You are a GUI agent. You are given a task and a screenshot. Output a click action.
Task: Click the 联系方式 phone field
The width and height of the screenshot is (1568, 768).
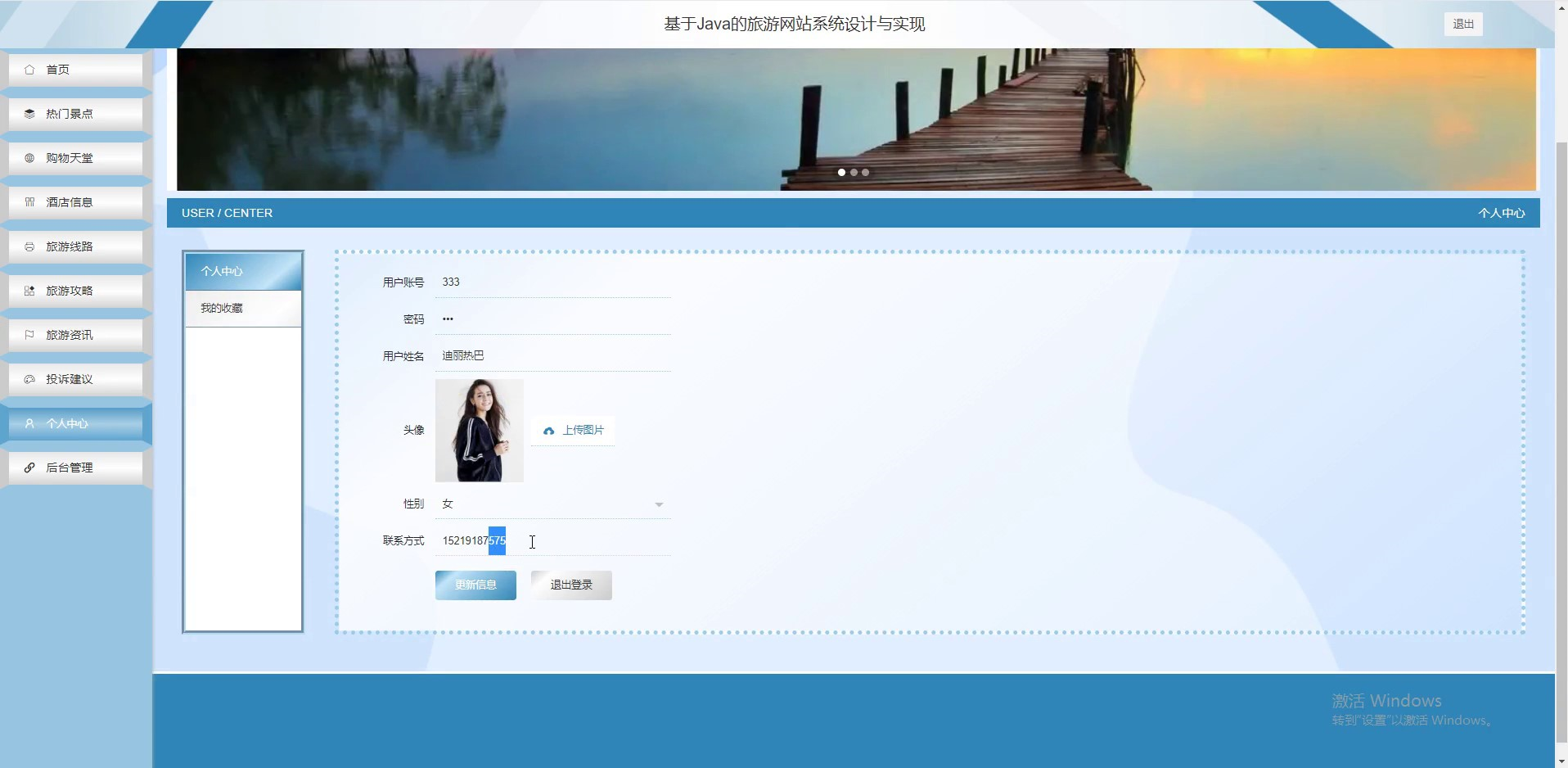pyautogui.click(x=553, y=540)
